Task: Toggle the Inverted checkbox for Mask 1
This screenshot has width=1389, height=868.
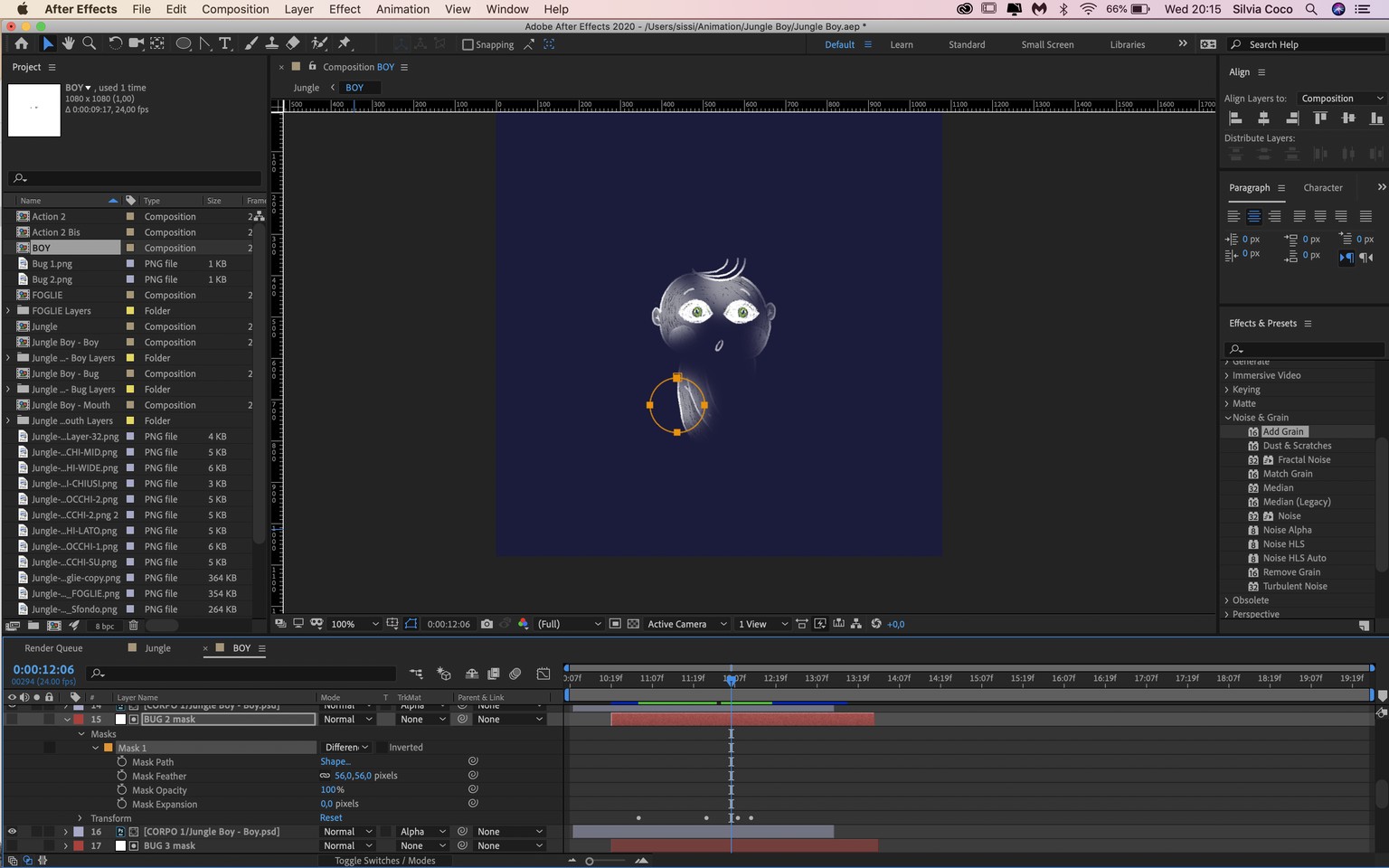Action: [382, 748]
